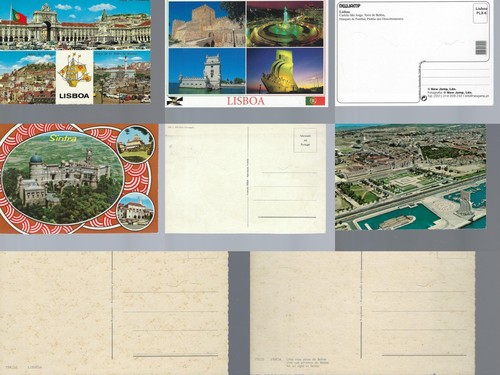The width and height of the screenshot is (500, 375).
Task: Click the illuminated fountain night photo
Action: pyautogui.click(x=285, y=24)
